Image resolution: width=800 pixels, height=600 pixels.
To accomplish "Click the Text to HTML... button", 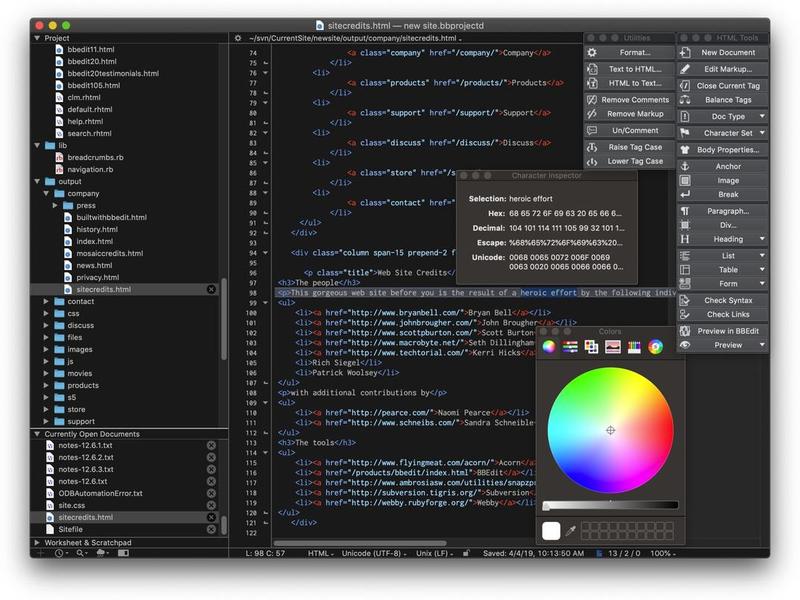I will (629, 69).
